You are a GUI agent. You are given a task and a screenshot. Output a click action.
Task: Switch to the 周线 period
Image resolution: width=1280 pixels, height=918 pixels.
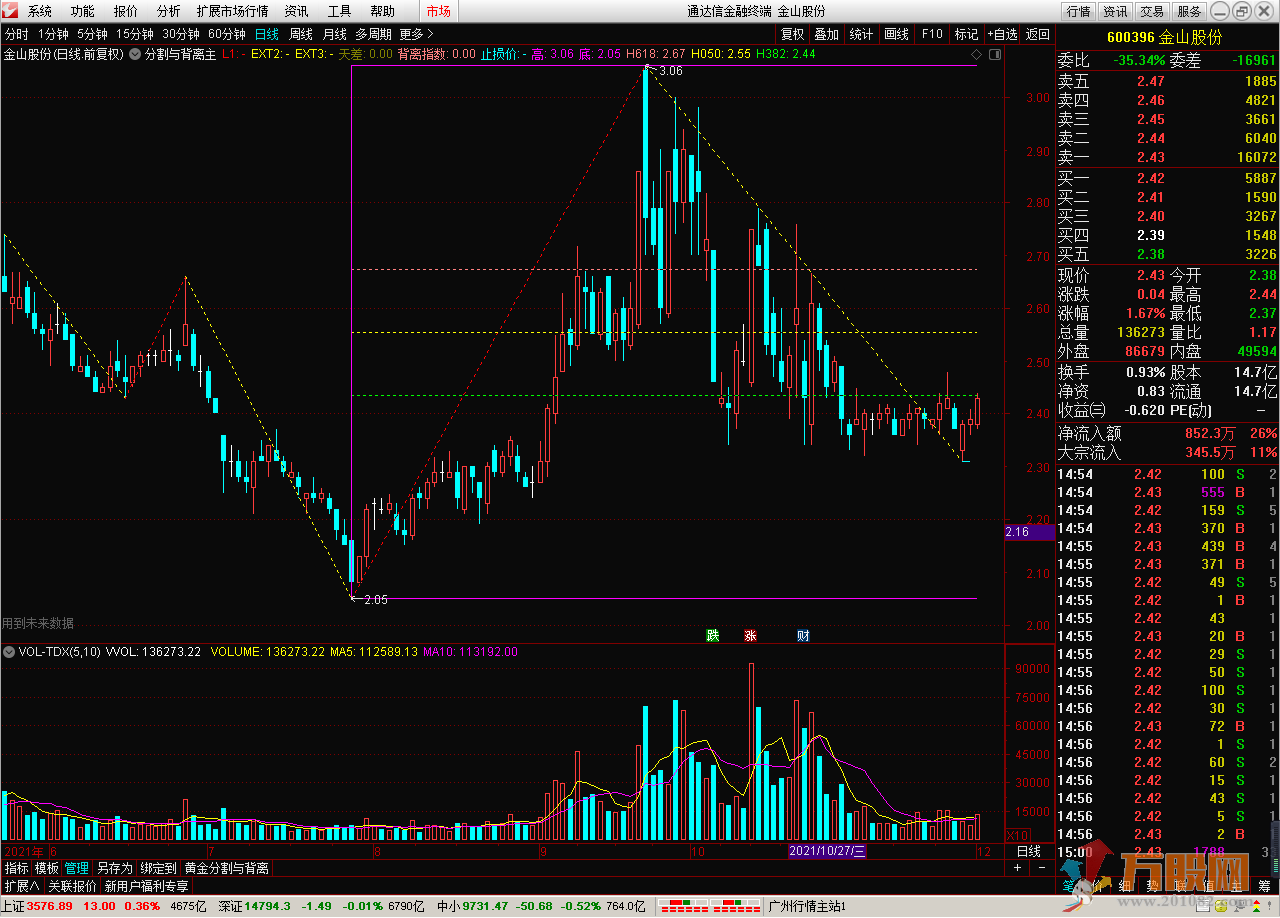pyautogui.click(x=301, y=34)
